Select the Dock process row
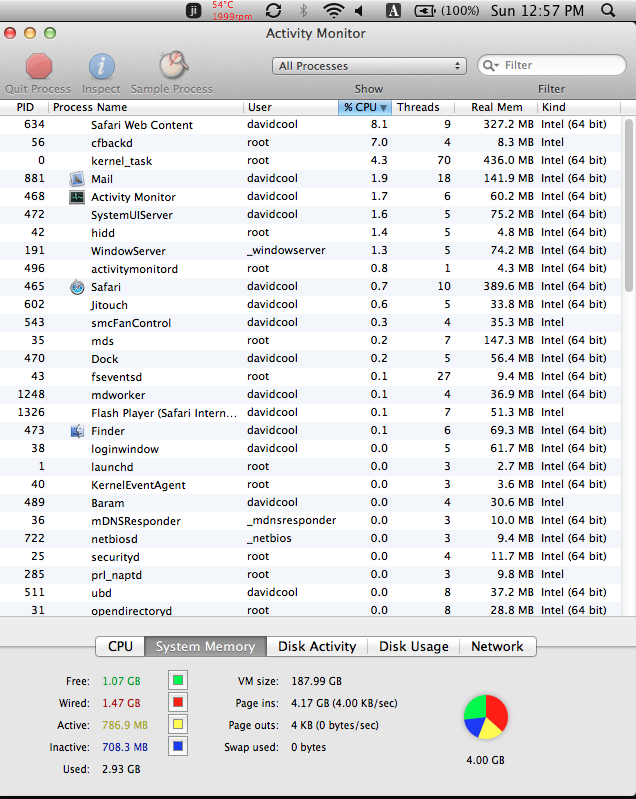 [x=310, y=359]
